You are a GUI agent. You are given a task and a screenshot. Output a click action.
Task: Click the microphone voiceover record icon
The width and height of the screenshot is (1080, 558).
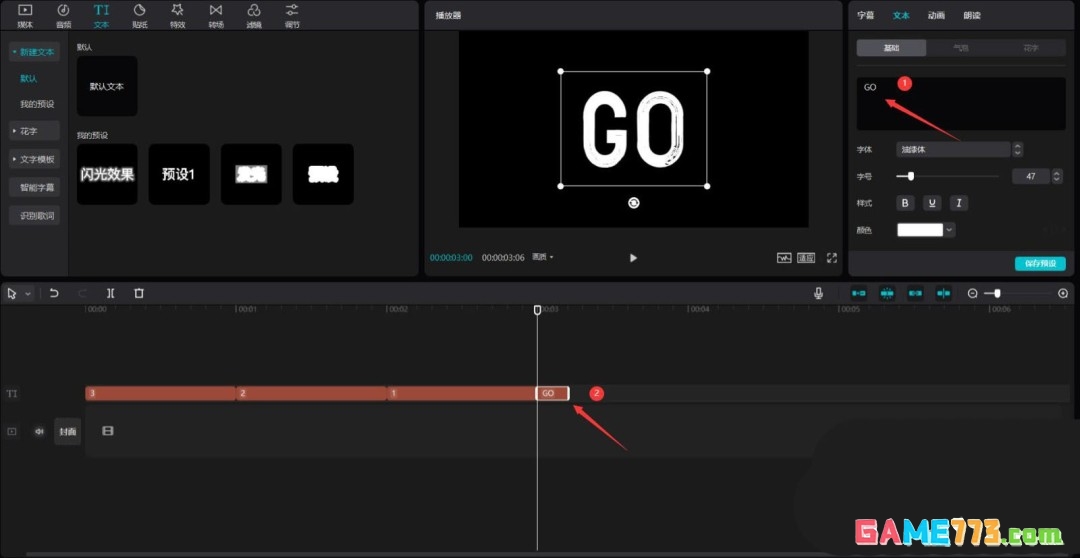(818, 293)
